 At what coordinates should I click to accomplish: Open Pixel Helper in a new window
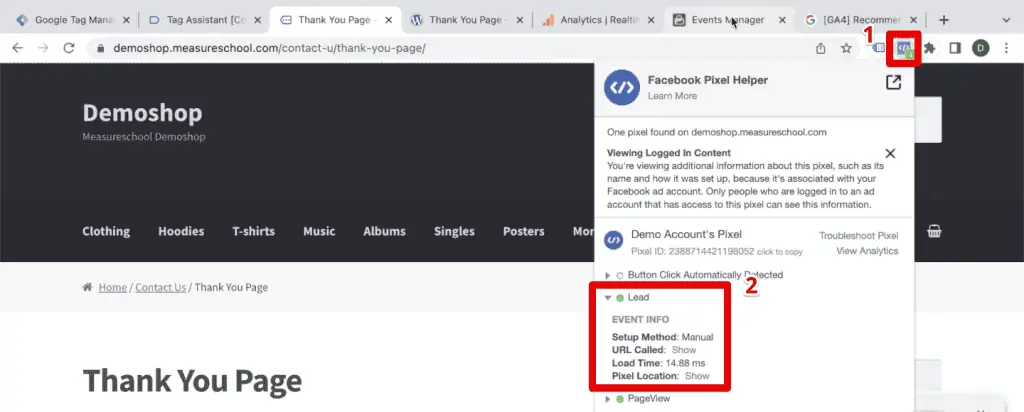[893, 82]
